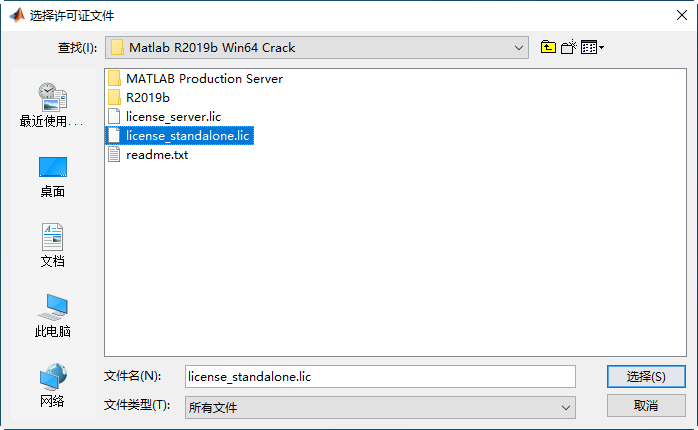Select license_server.lic file
Viewport: 698px width, 430px height.
164,117
